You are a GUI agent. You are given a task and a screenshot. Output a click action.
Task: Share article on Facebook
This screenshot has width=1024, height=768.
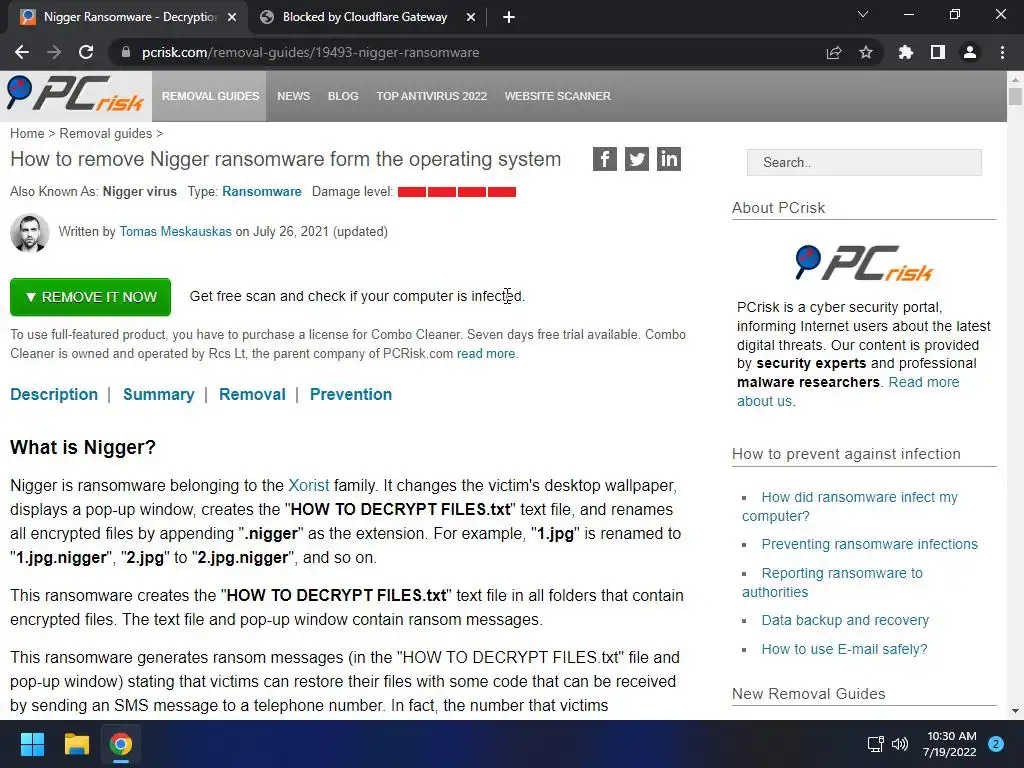(605, 159)
